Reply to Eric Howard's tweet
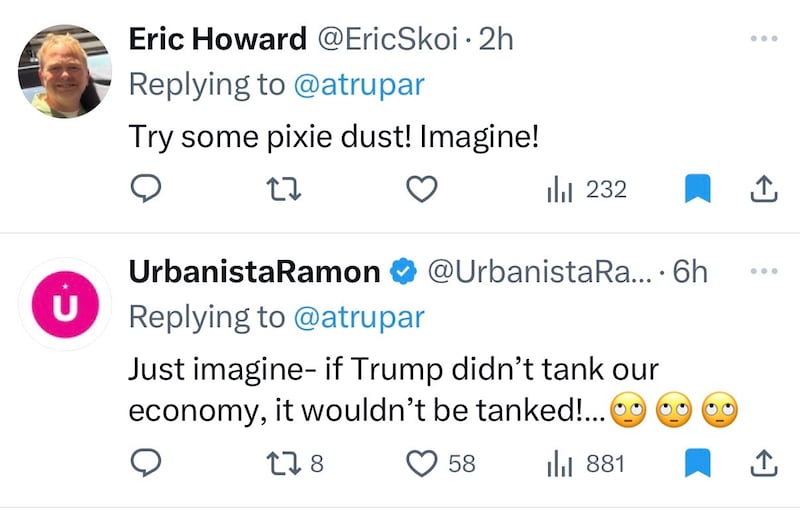The image size is (800, 519). pyautogui.click(x=145, y=188)
